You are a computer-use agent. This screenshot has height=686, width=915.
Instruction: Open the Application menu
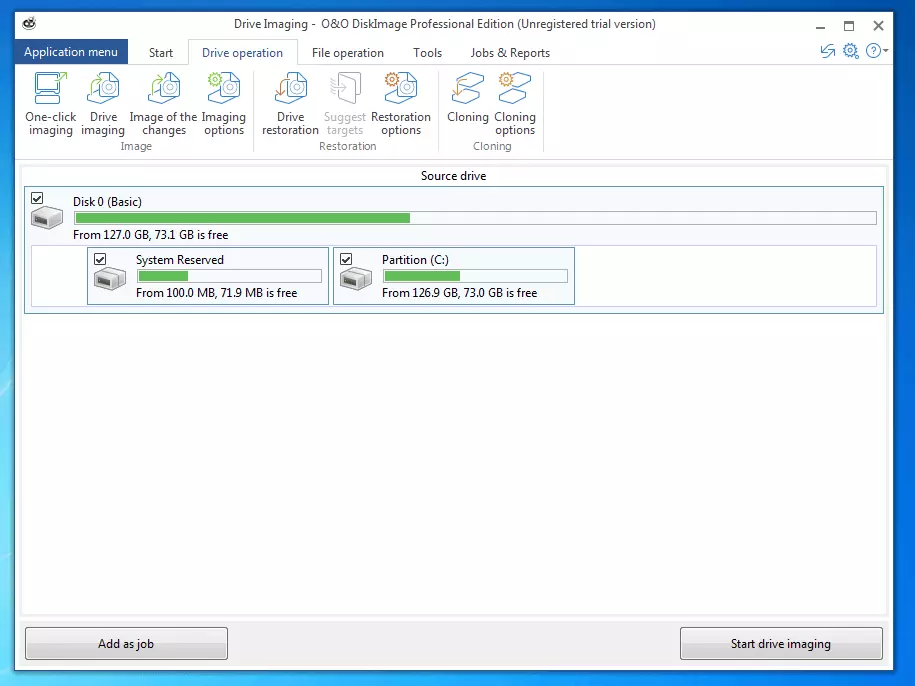pos(71,52)
